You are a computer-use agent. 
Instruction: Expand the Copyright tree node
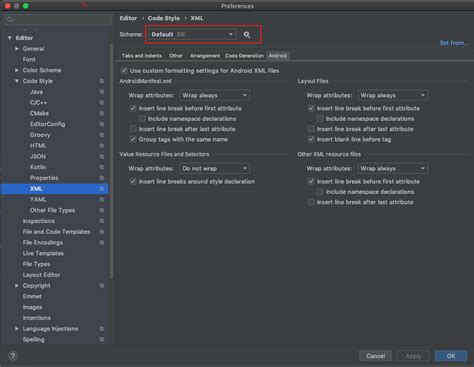[17, 286]
